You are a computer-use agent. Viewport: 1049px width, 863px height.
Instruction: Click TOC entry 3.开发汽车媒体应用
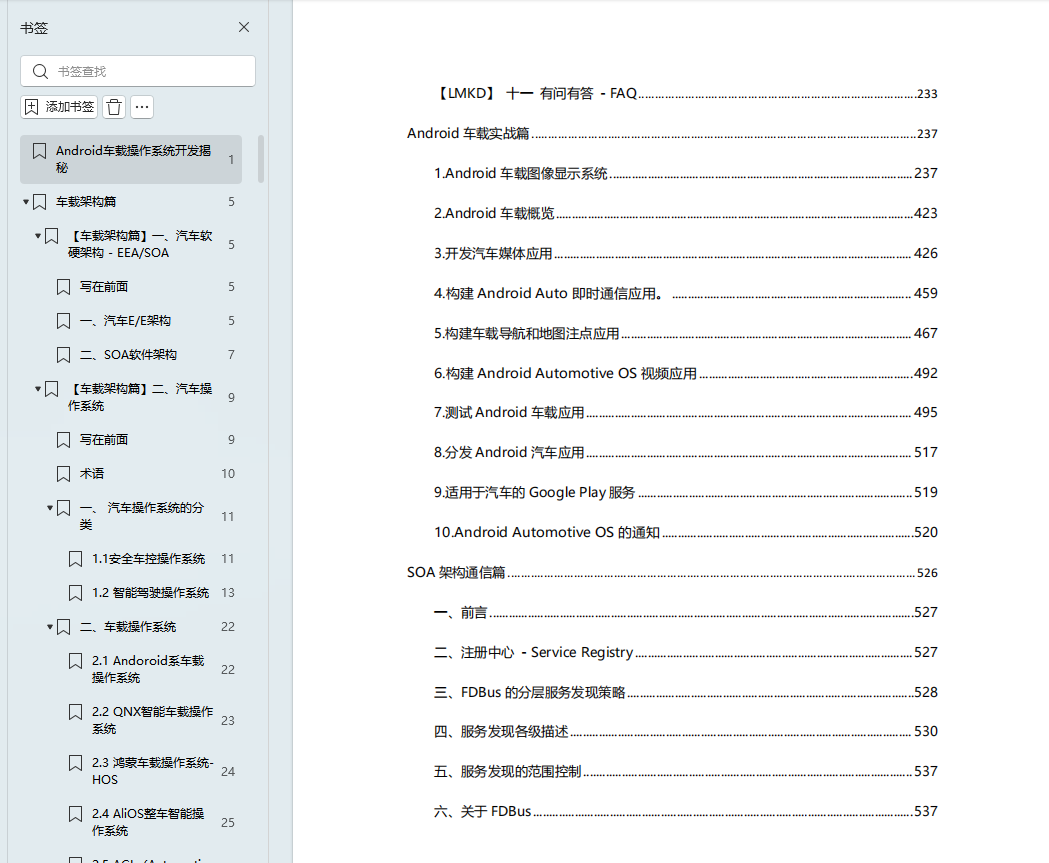point(686,254)
